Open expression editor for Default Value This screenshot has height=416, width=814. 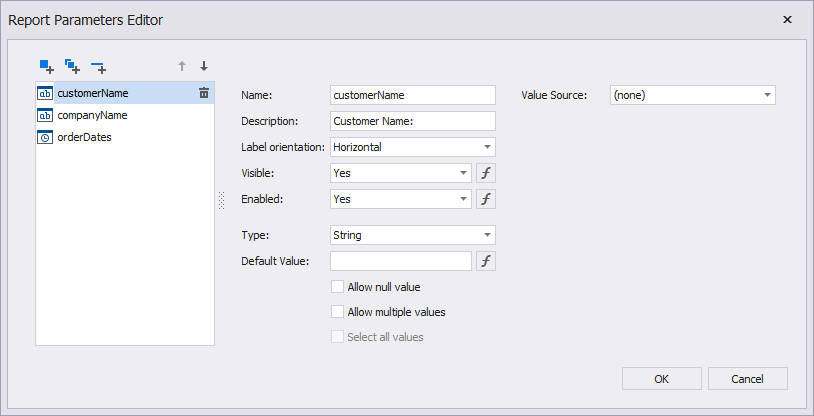click(485, 261)
